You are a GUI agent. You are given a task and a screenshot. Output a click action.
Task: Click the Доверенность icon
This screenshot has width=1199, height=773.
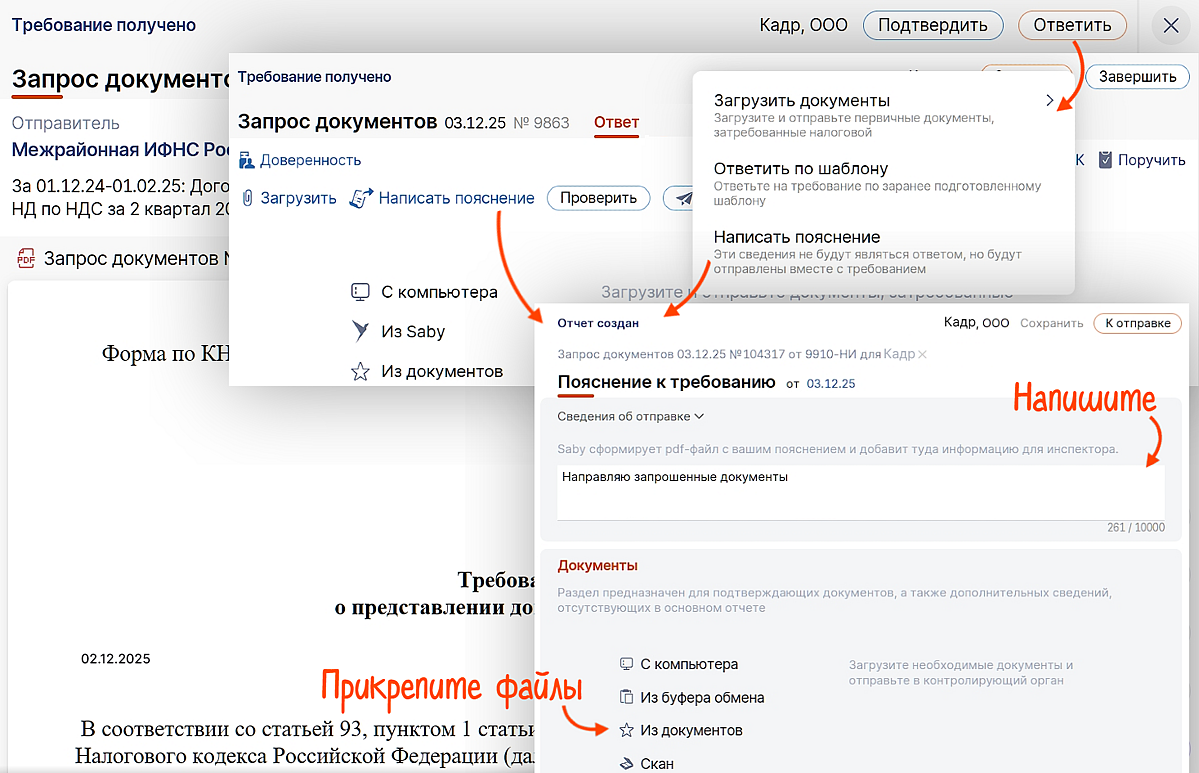click(246, 160)
